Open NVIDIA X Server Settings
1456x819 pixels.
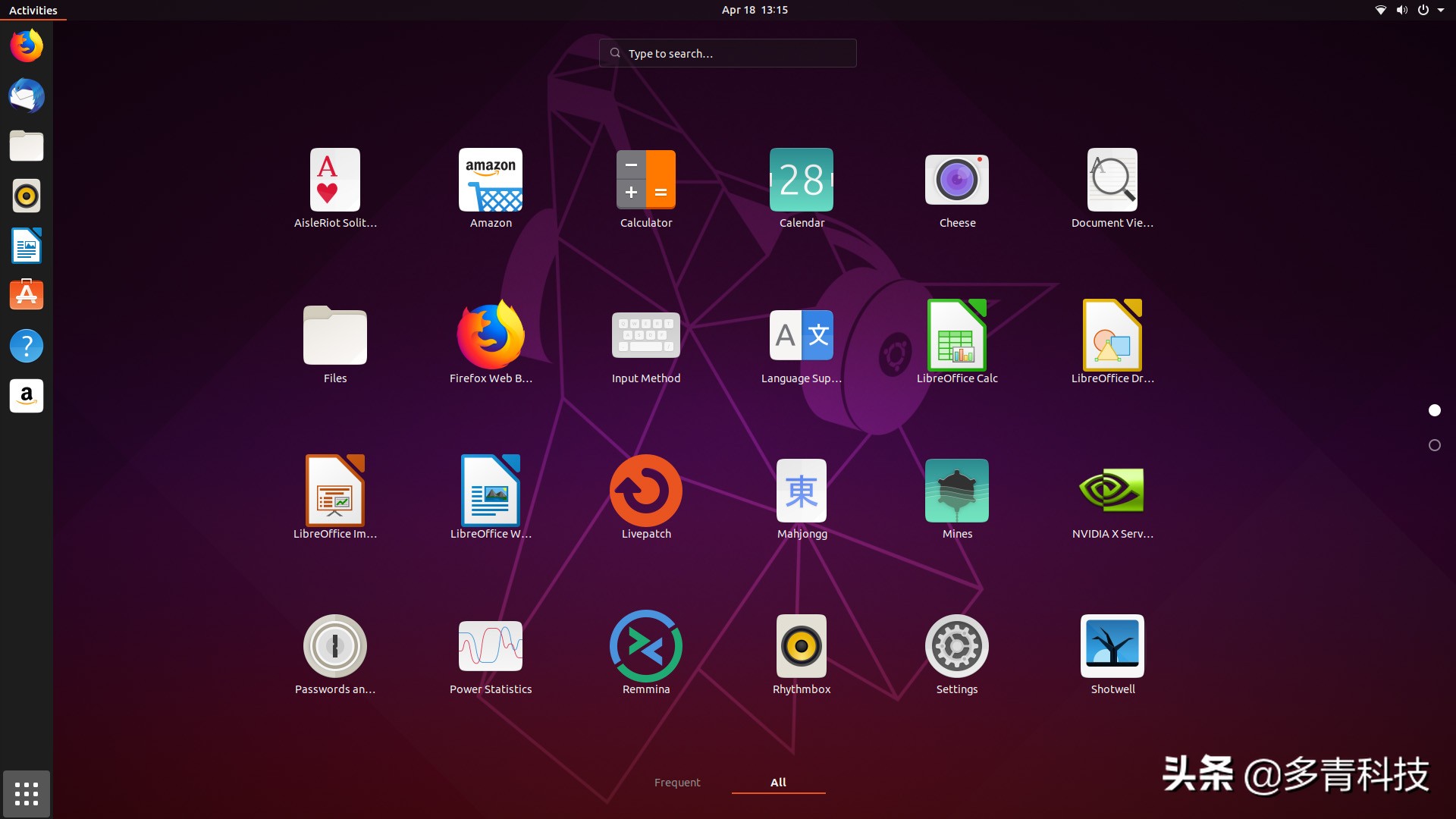[1112, 490]
